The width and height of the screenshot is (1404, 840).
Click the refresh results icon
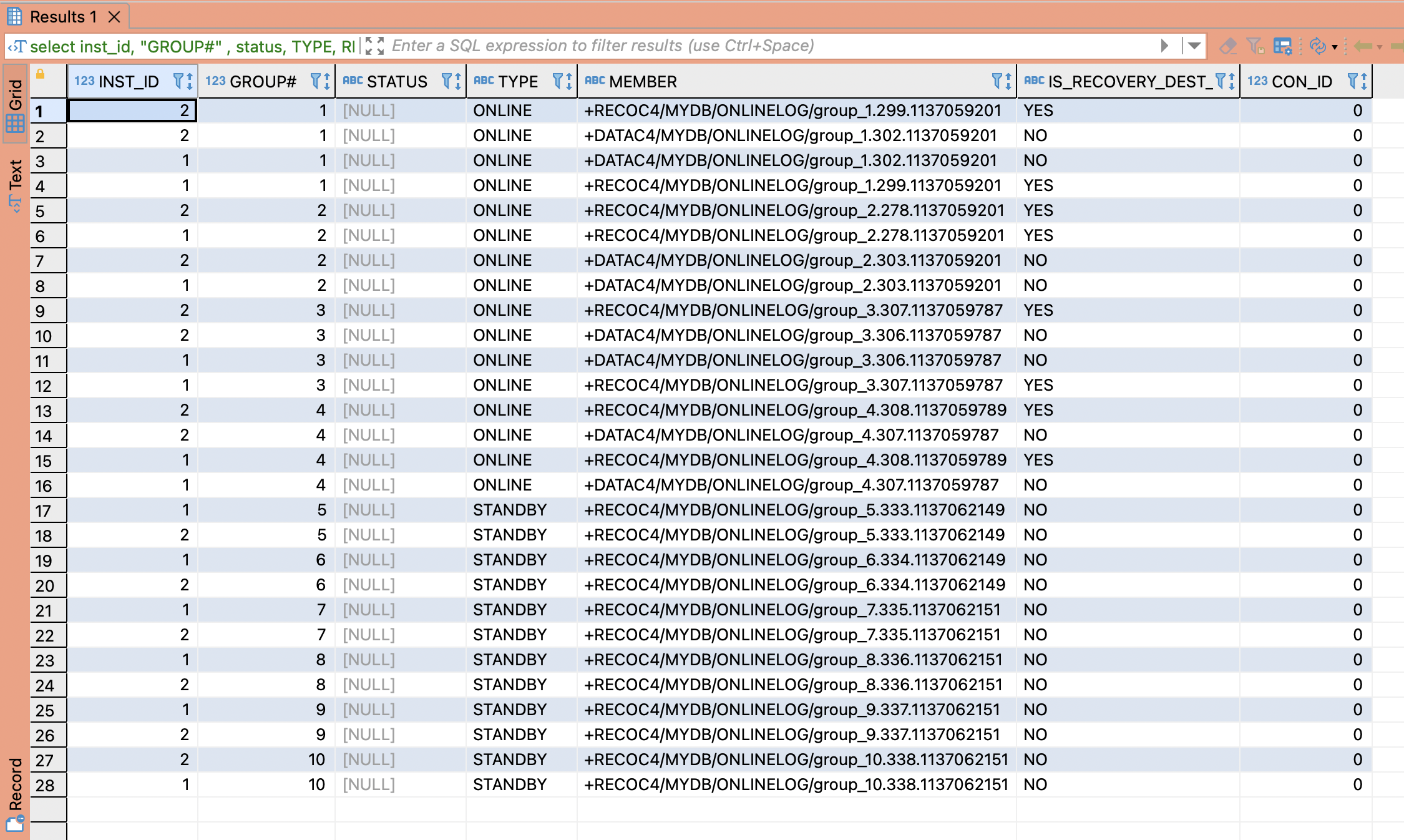pyautogui.click(x=1317, y=46)
